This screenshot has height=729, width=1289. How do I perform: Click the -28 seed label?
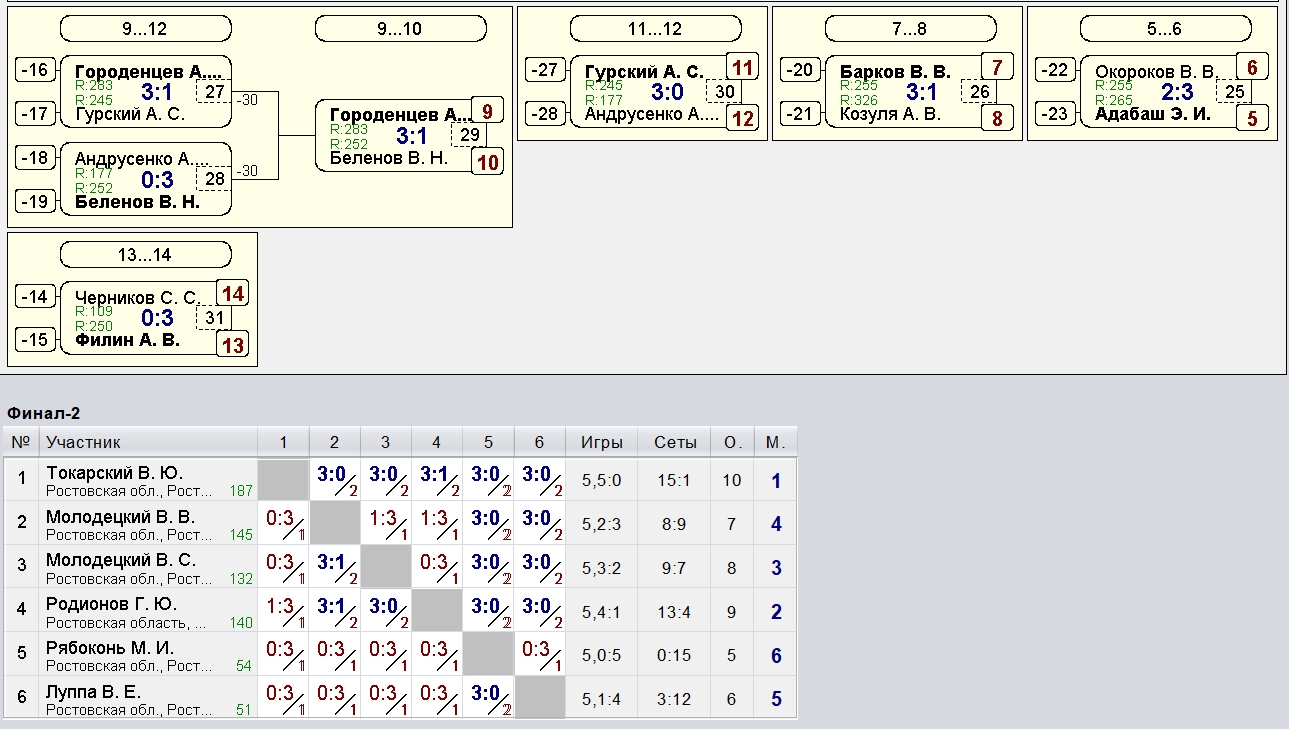(544, 114)
